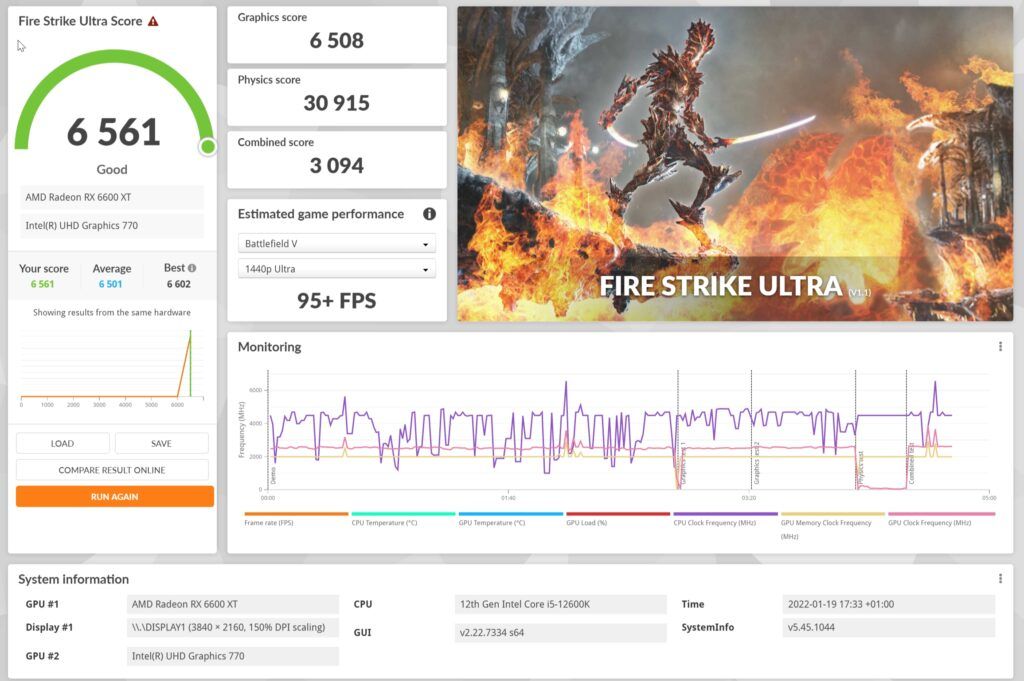
Task: Toggle the GPU Temperature legend series
Action: [511, 519]
